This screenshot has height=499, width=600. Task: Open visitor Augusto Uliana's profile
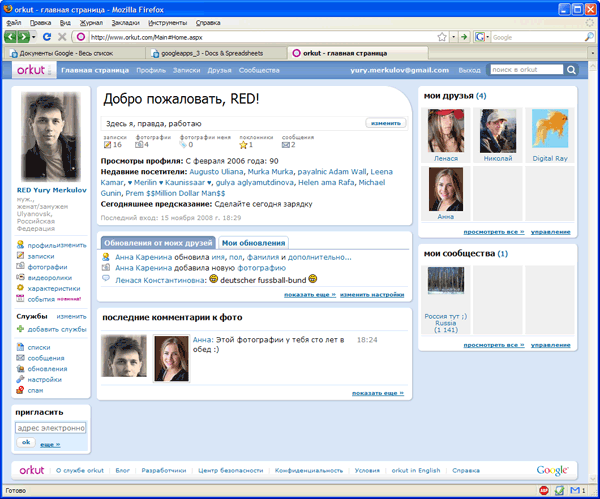pos(216,172)
